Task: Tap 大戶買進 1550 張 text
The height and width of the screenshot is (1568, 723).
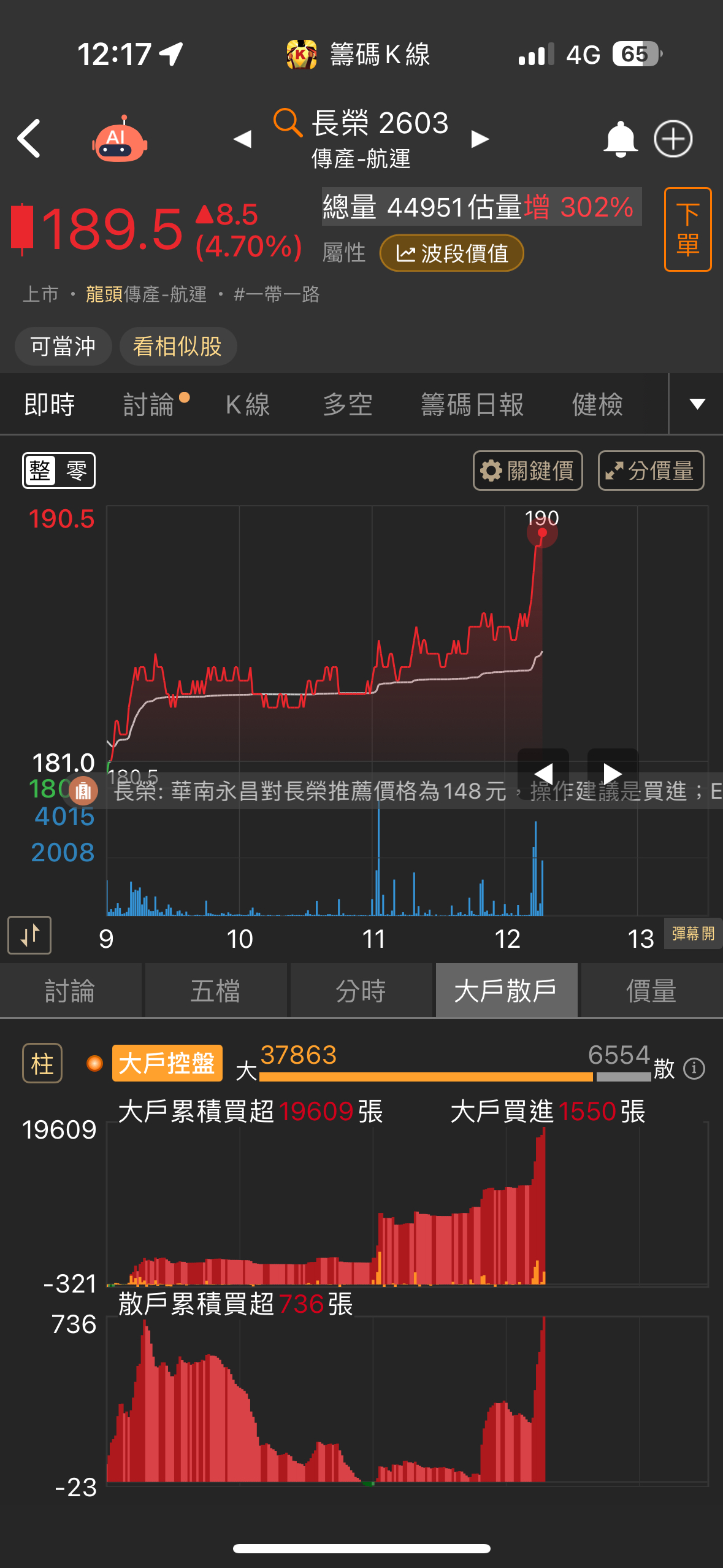Action: point(548,1112)
